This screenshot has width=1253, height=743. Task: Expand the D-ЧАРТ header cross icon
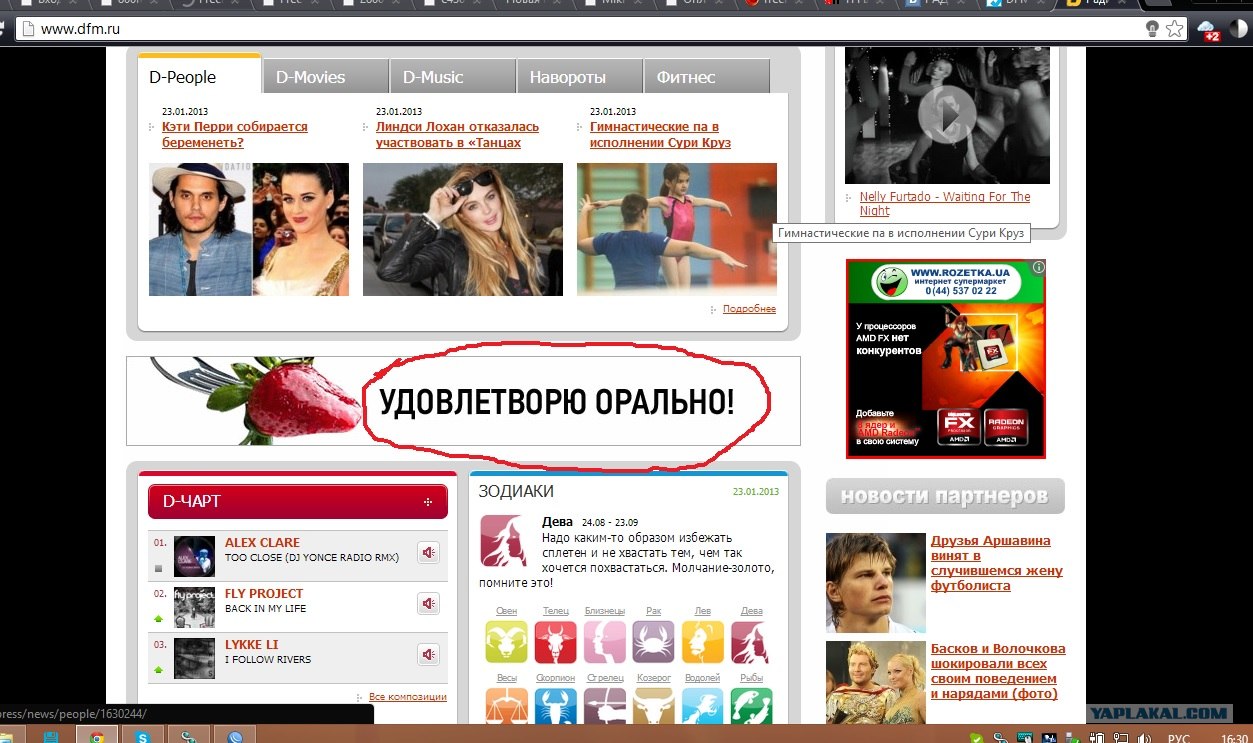click(x=428, y=502)
